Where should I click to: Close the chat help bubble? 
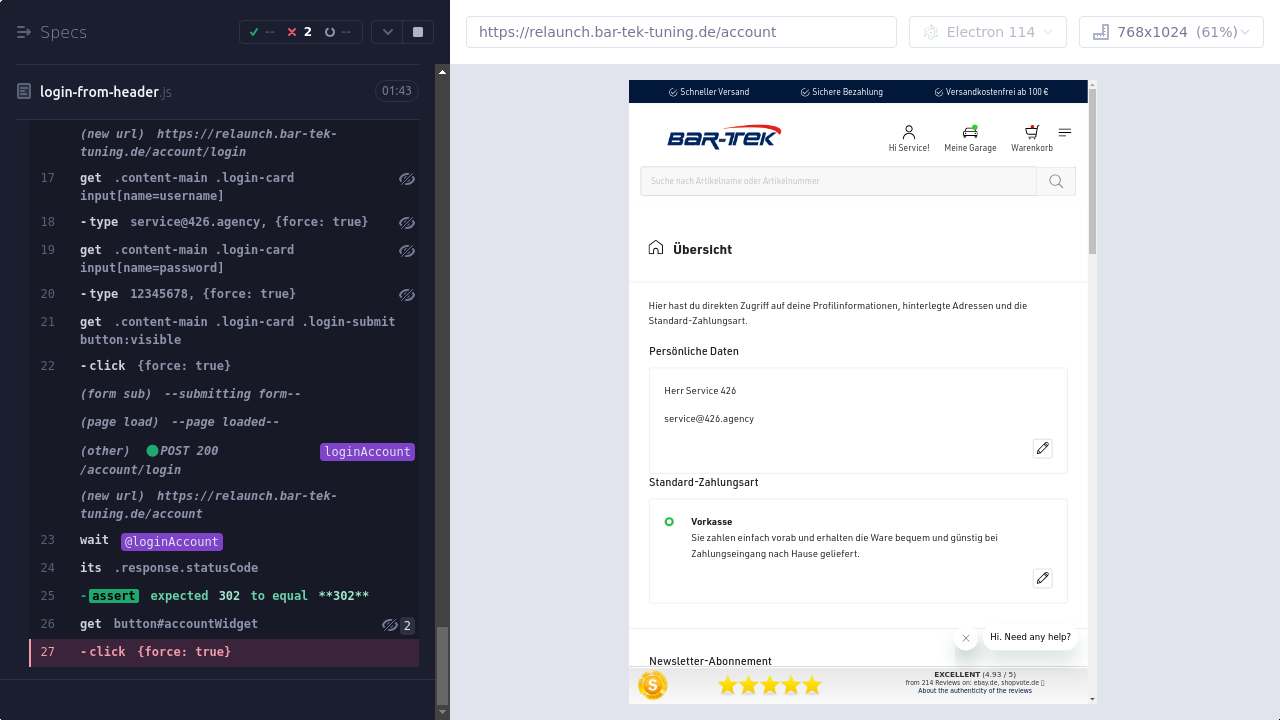(965, 638)
